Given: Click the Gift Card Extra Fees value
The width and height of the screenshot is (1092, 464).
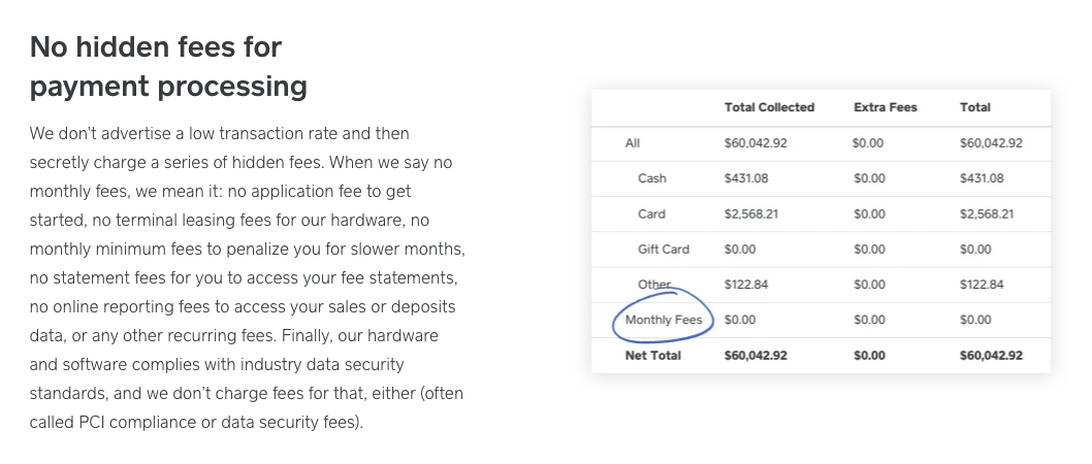Looking at the screenshot, I should point(869,249).
